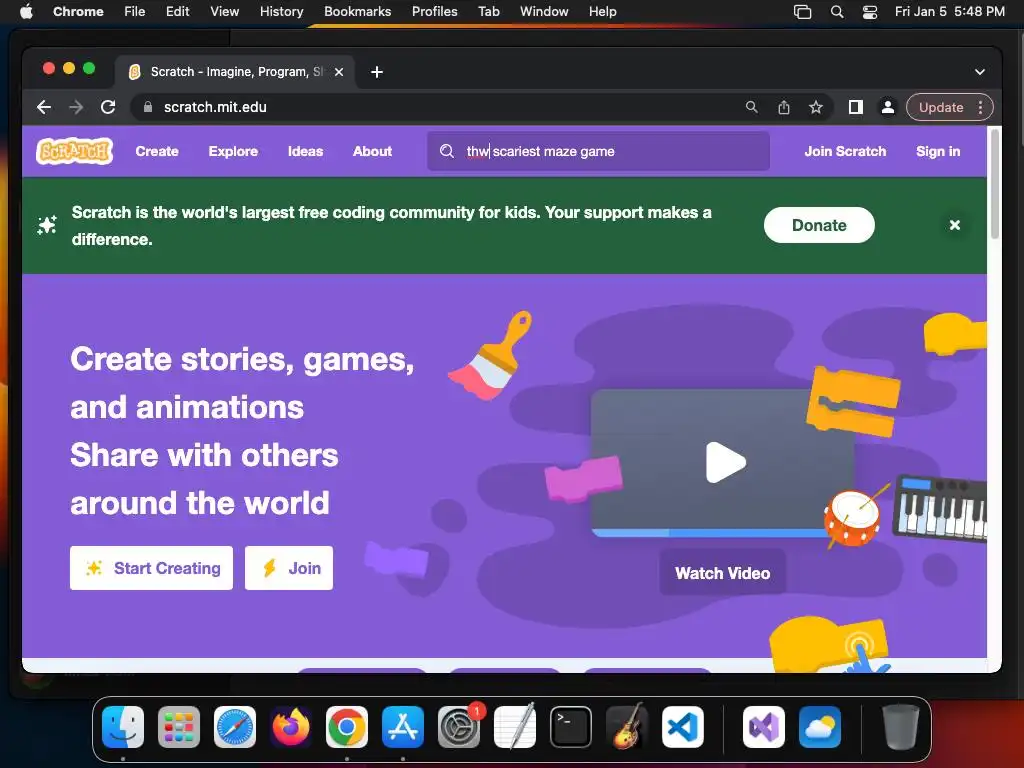
Task: Open the Bookmarks menu
Action: tap(357, 12)
